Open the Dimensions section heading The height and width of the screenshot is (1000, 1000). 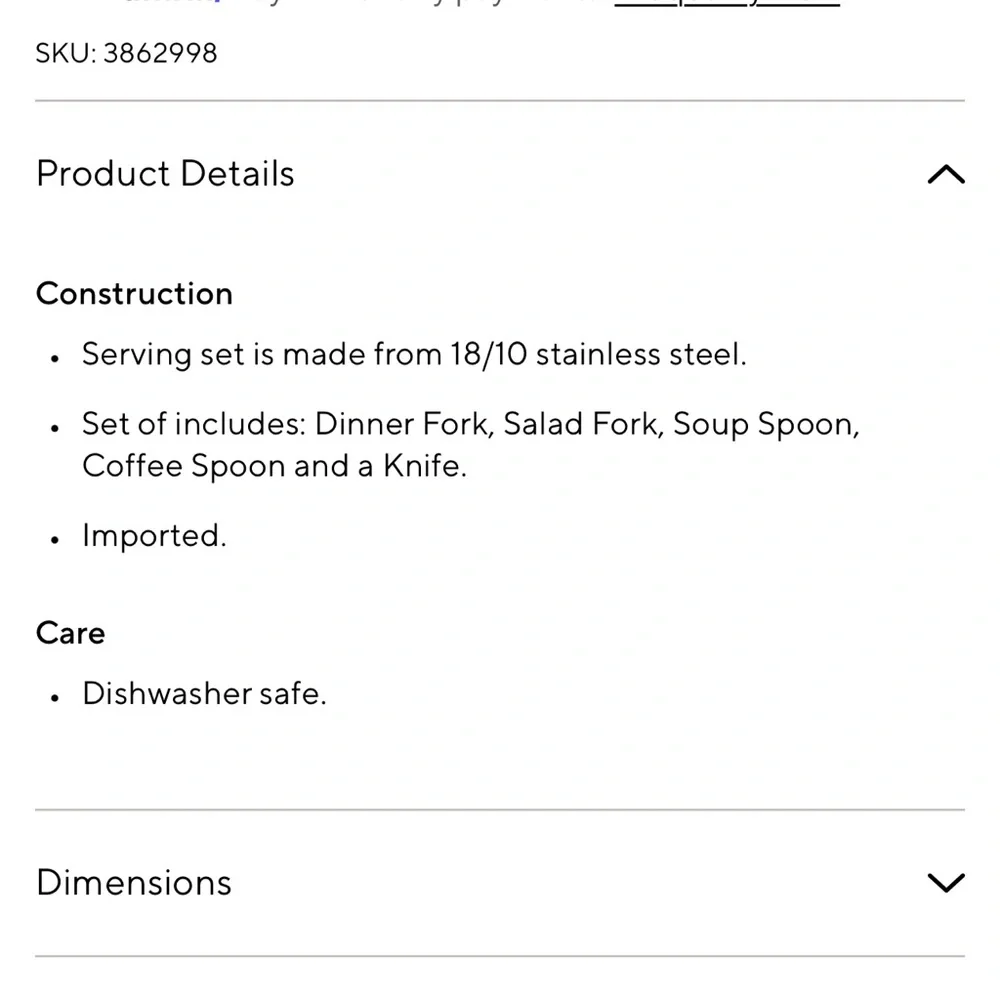(x=134, y=882)
